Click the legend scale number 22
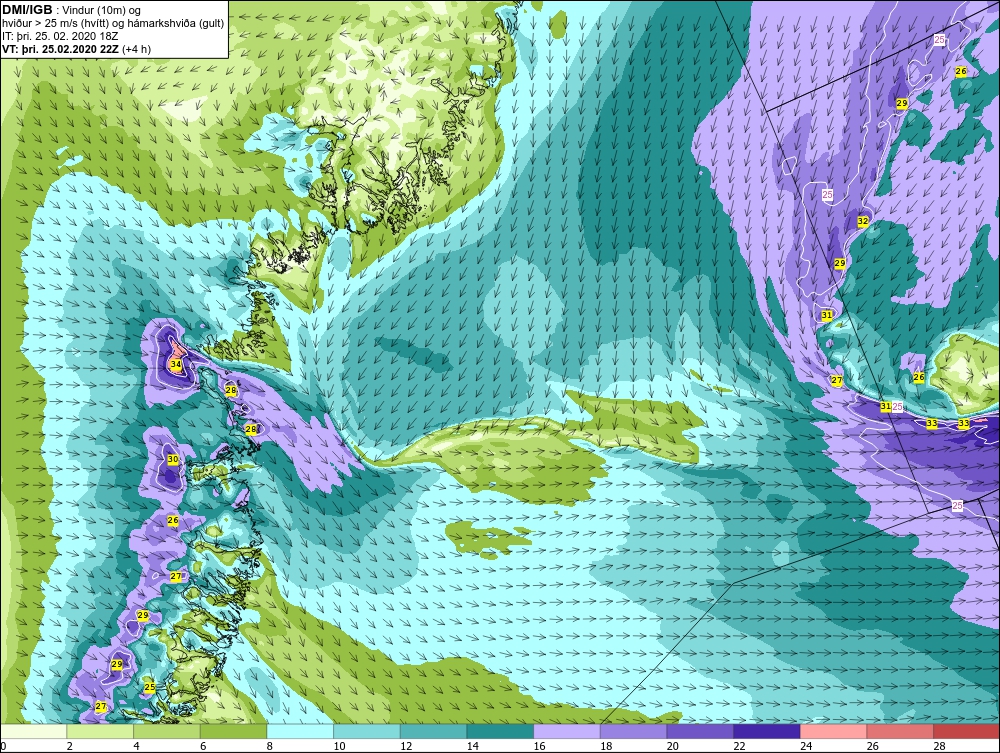 pyautogui.click(x=739, y=746)
